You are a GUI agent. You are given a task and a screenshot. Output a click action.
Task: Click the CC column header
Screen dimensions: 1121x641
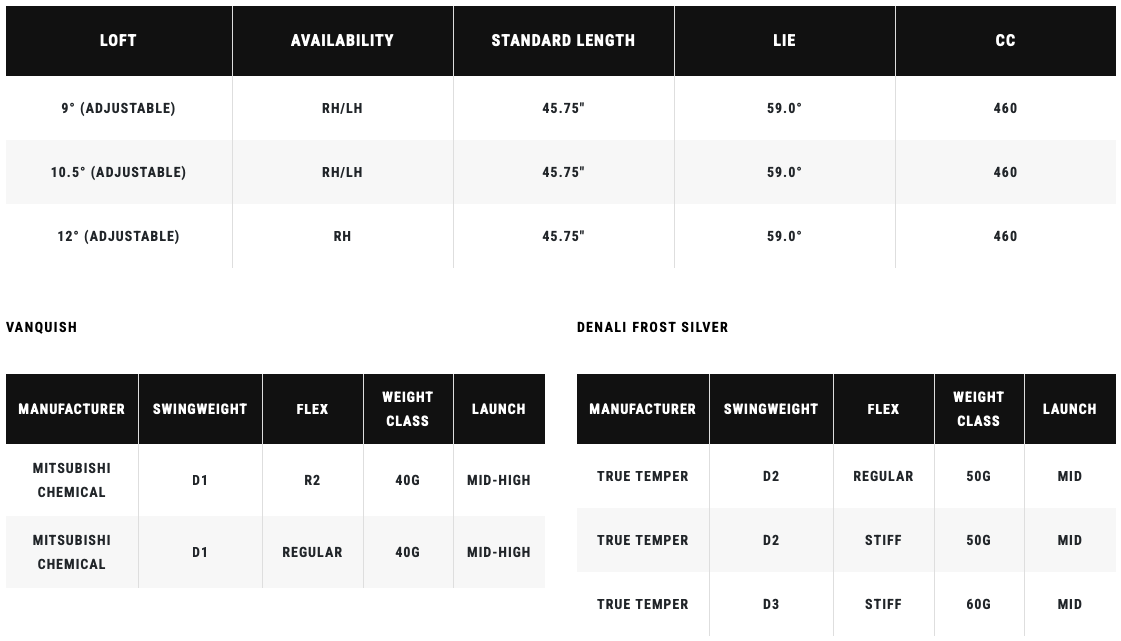[1005, 41]
